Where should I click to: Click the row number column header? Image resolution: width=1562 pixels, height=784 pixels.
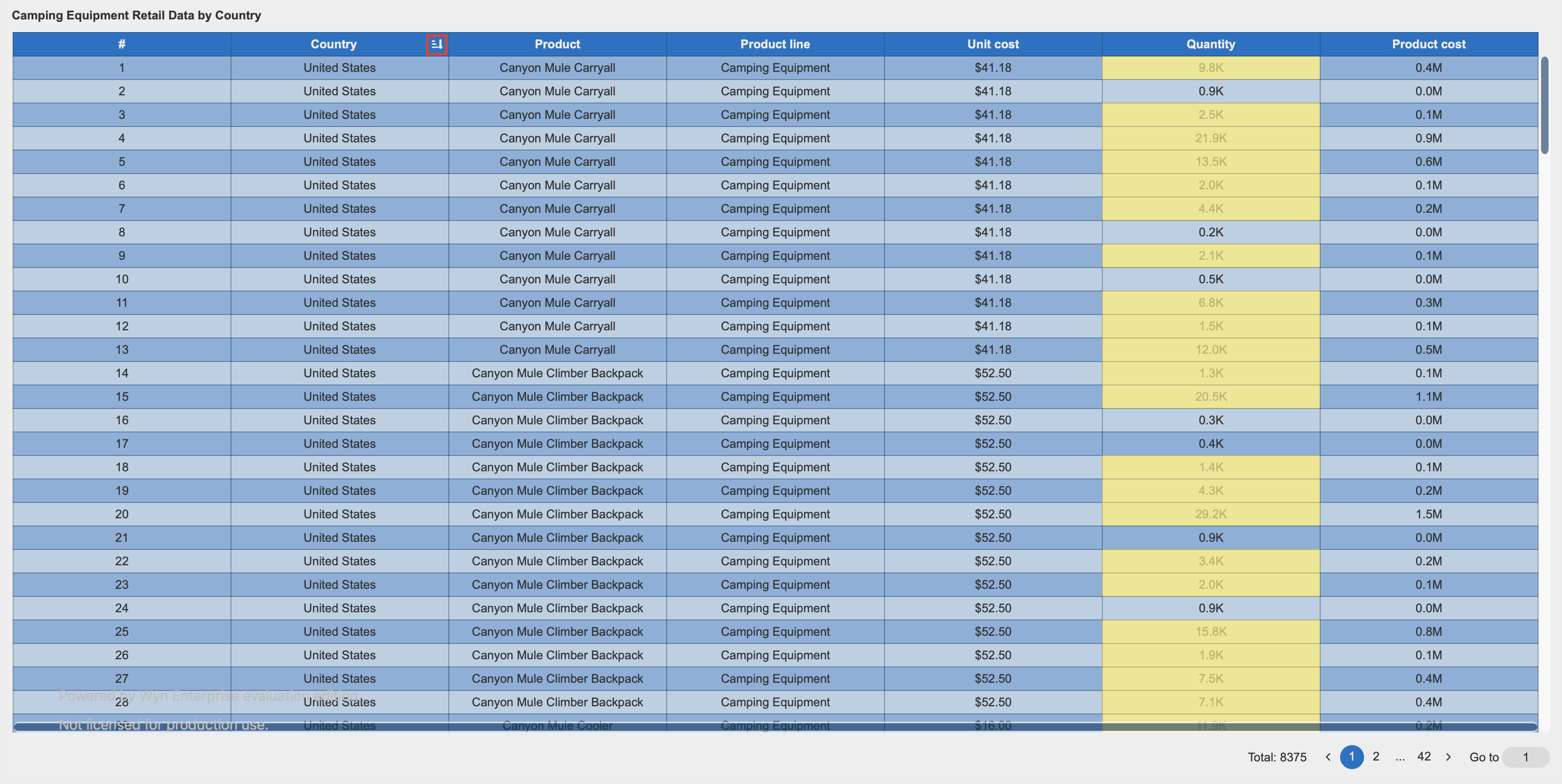[x=121, y=44]
